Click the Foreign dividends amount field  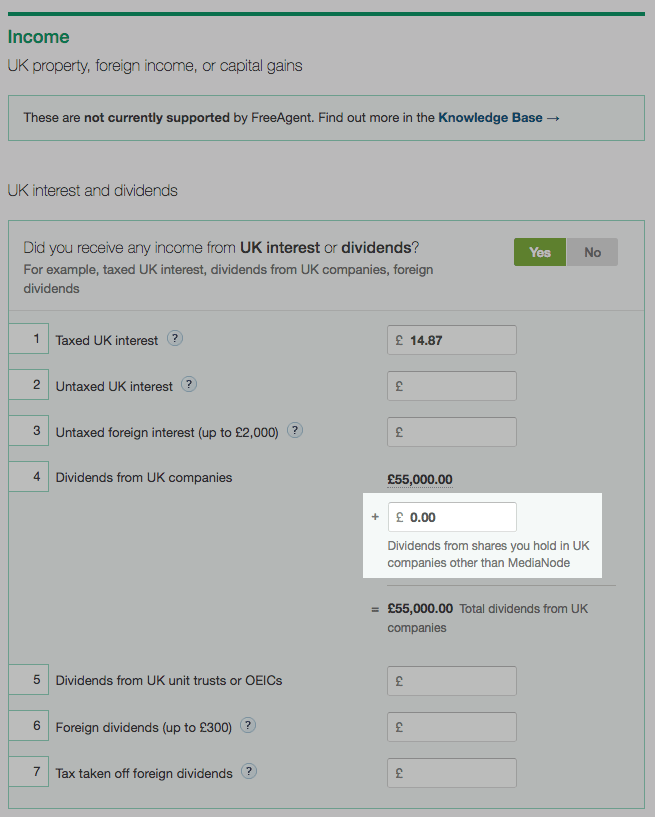(x=452, y=727)
